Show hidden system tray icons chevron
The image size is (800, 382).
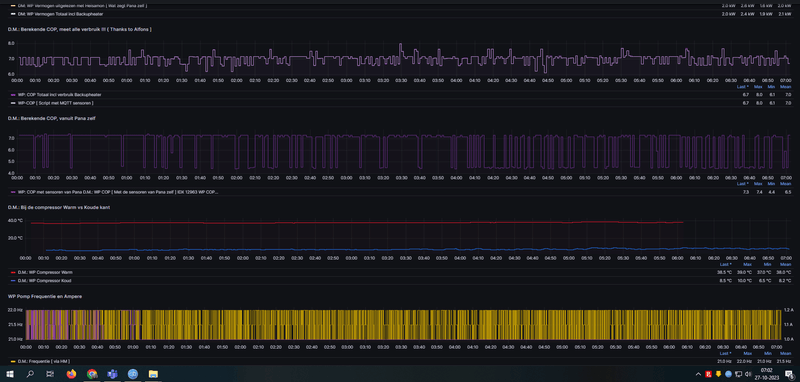click(x=698, y=374)
